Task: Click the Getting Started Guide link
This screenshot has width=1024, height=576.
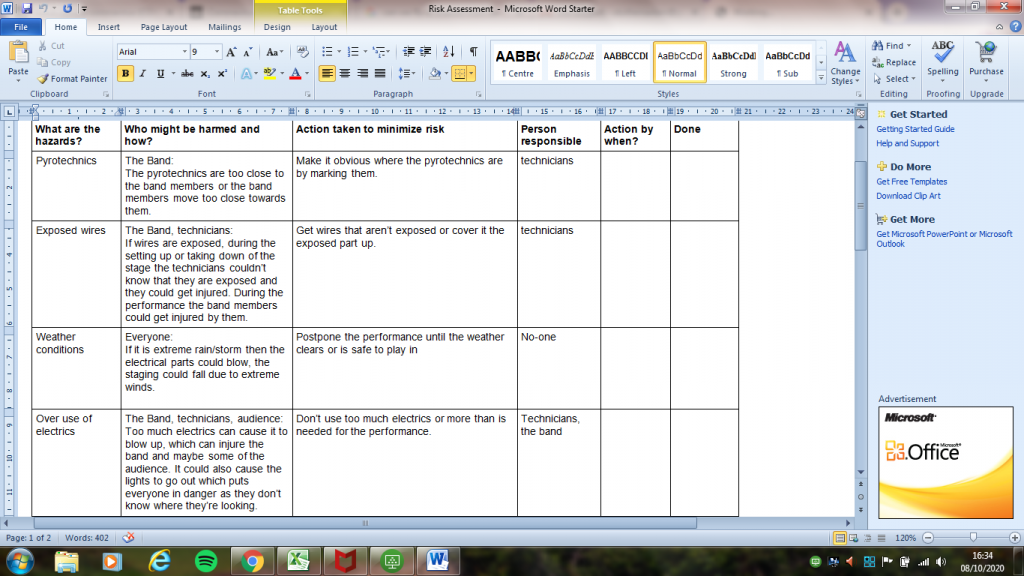Action: [x=915, y=129]
